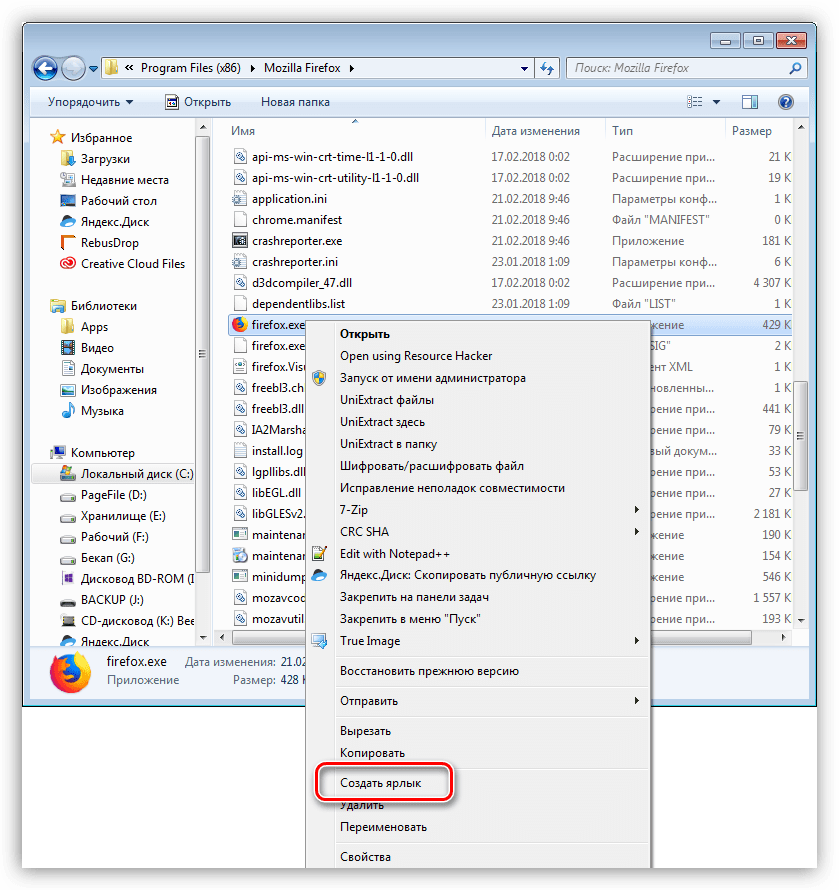Click the admin shield icon in menu

(x=320, y=378)
